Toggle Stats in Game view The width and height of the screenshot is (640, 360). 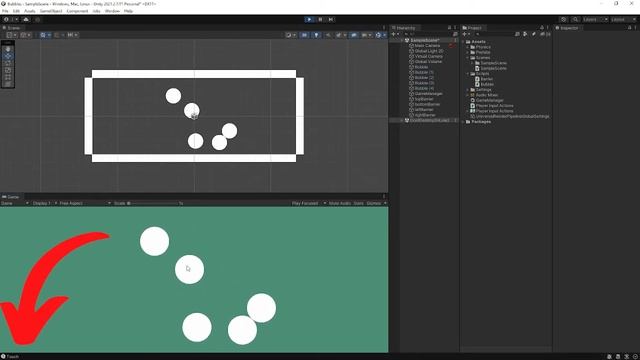pos(358,203)
